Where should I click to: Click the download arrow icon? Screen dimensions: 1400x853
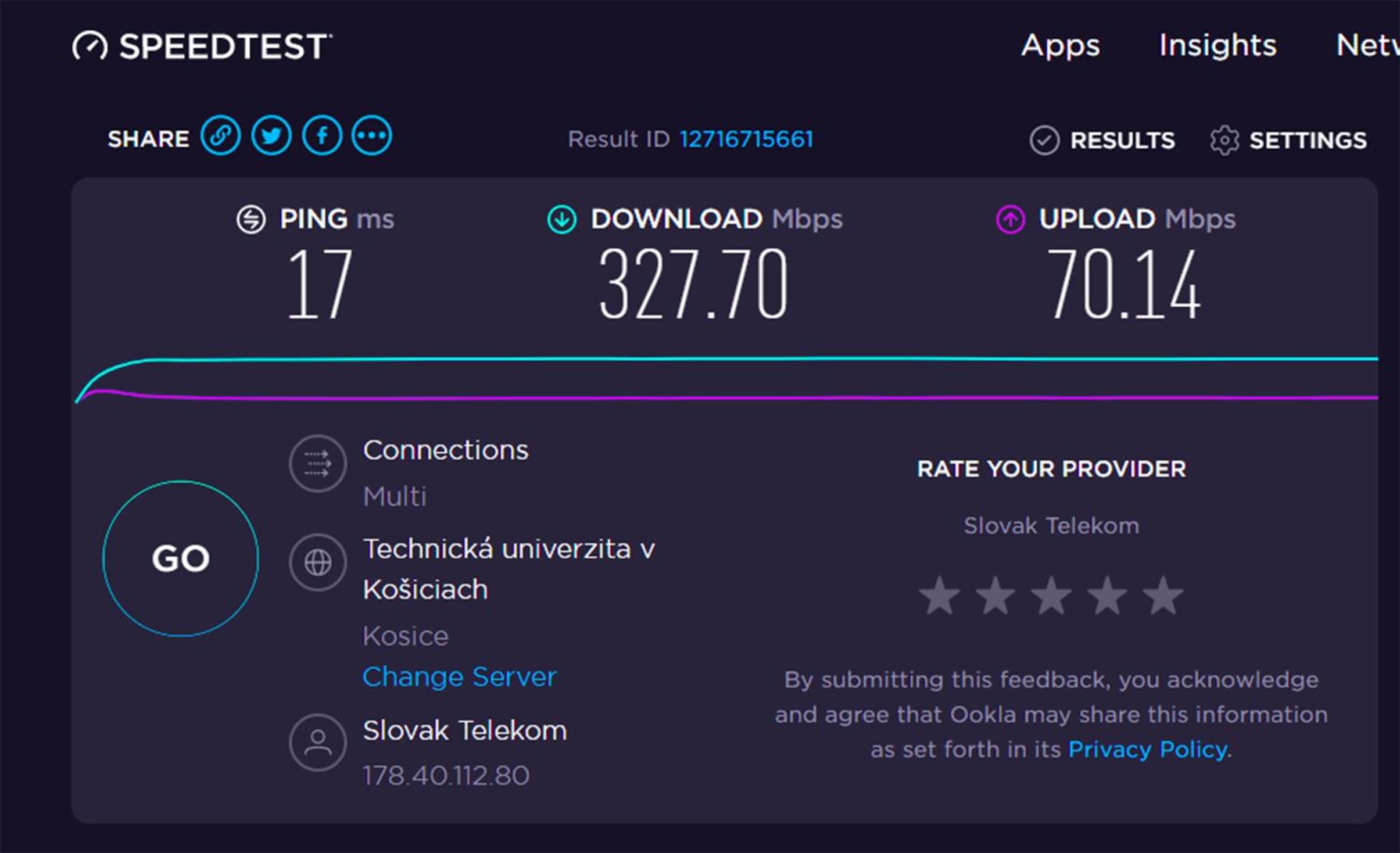click(x=562, y=219)
